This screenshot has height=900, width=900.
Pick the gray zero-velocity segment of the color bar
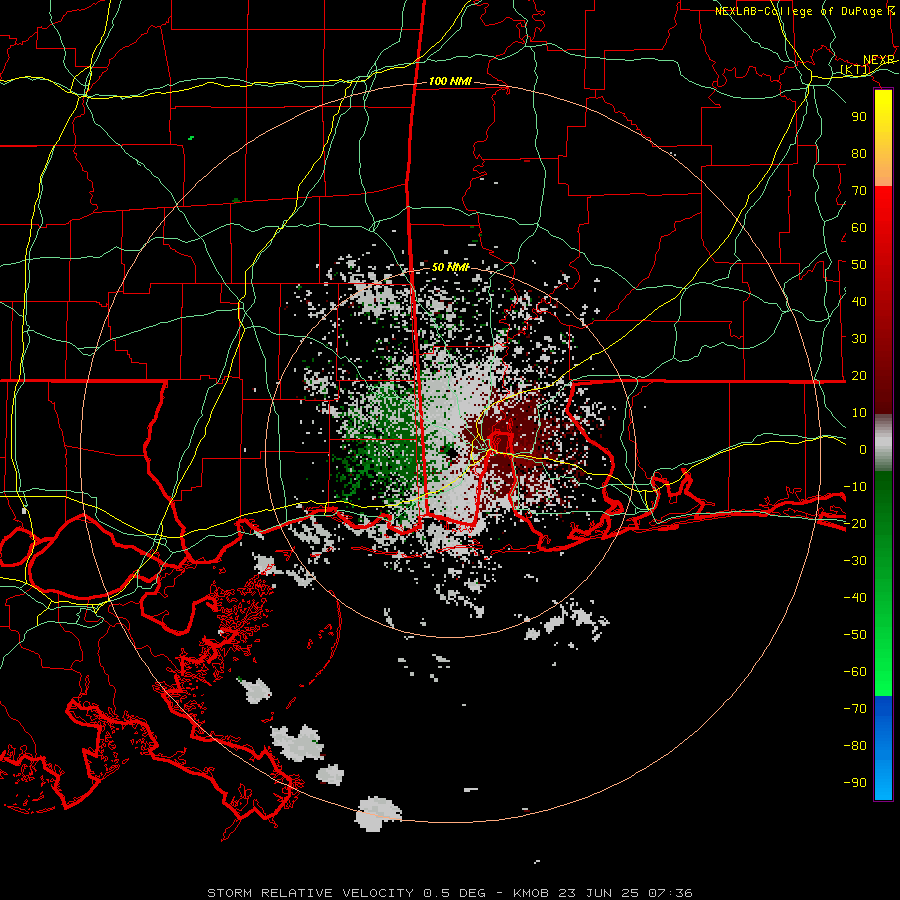[x=883, y=443]
